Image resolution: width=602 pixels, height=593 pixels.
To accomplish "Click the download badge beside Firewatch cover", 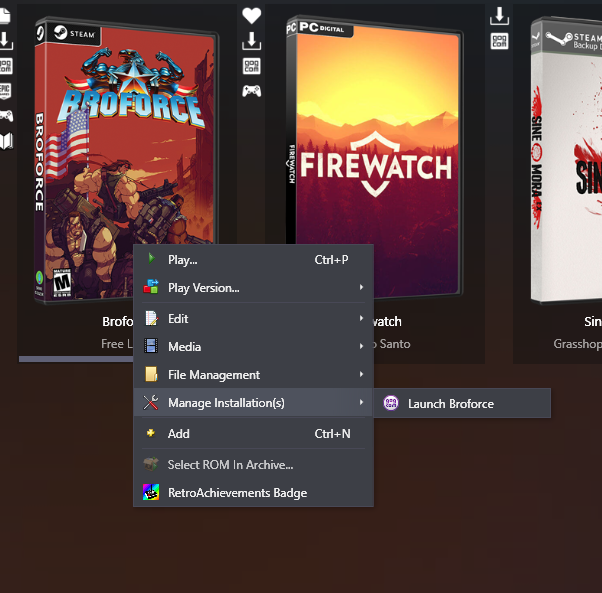I will pyautogui.click(x=499, y=16).
